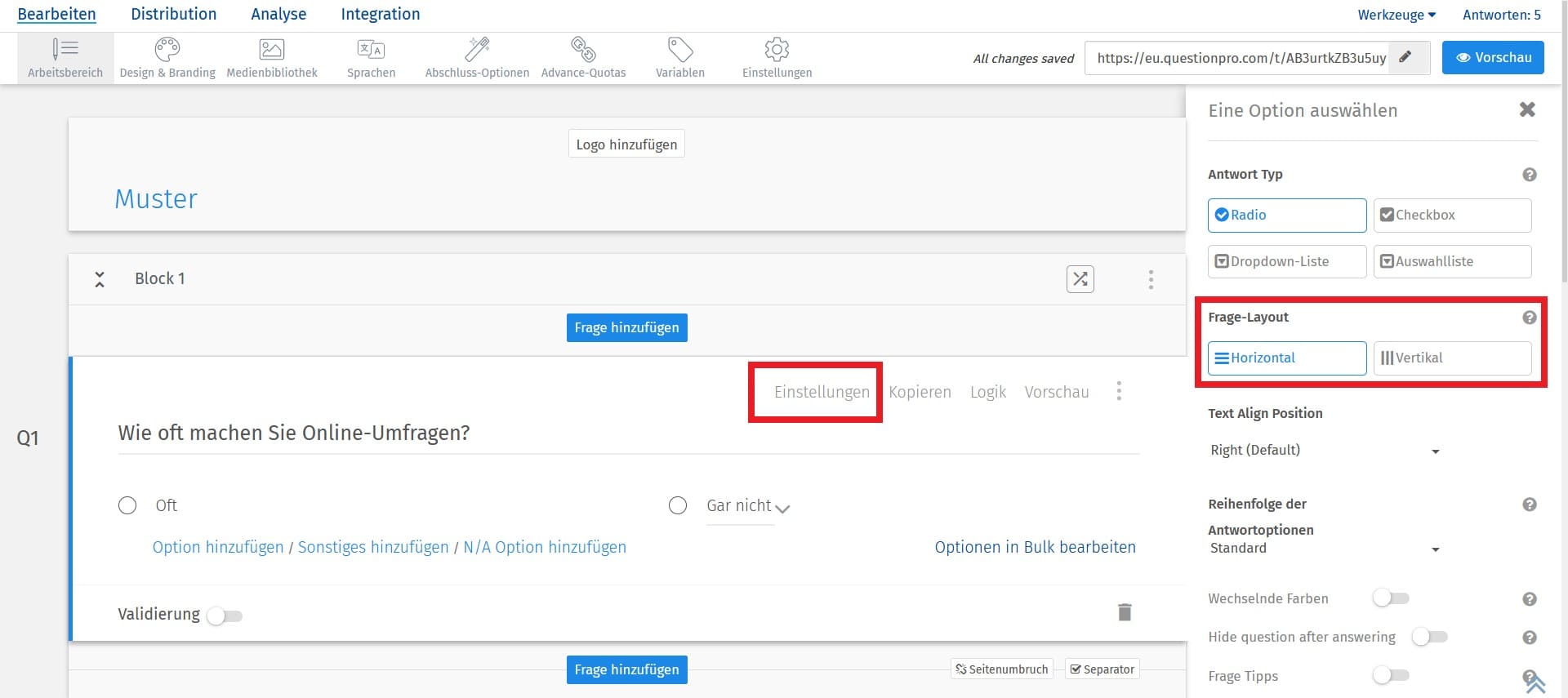The height and width of the screenshot is (698, 1568).
Task: Click the question-level Vorschau link
Action: 1057,392
